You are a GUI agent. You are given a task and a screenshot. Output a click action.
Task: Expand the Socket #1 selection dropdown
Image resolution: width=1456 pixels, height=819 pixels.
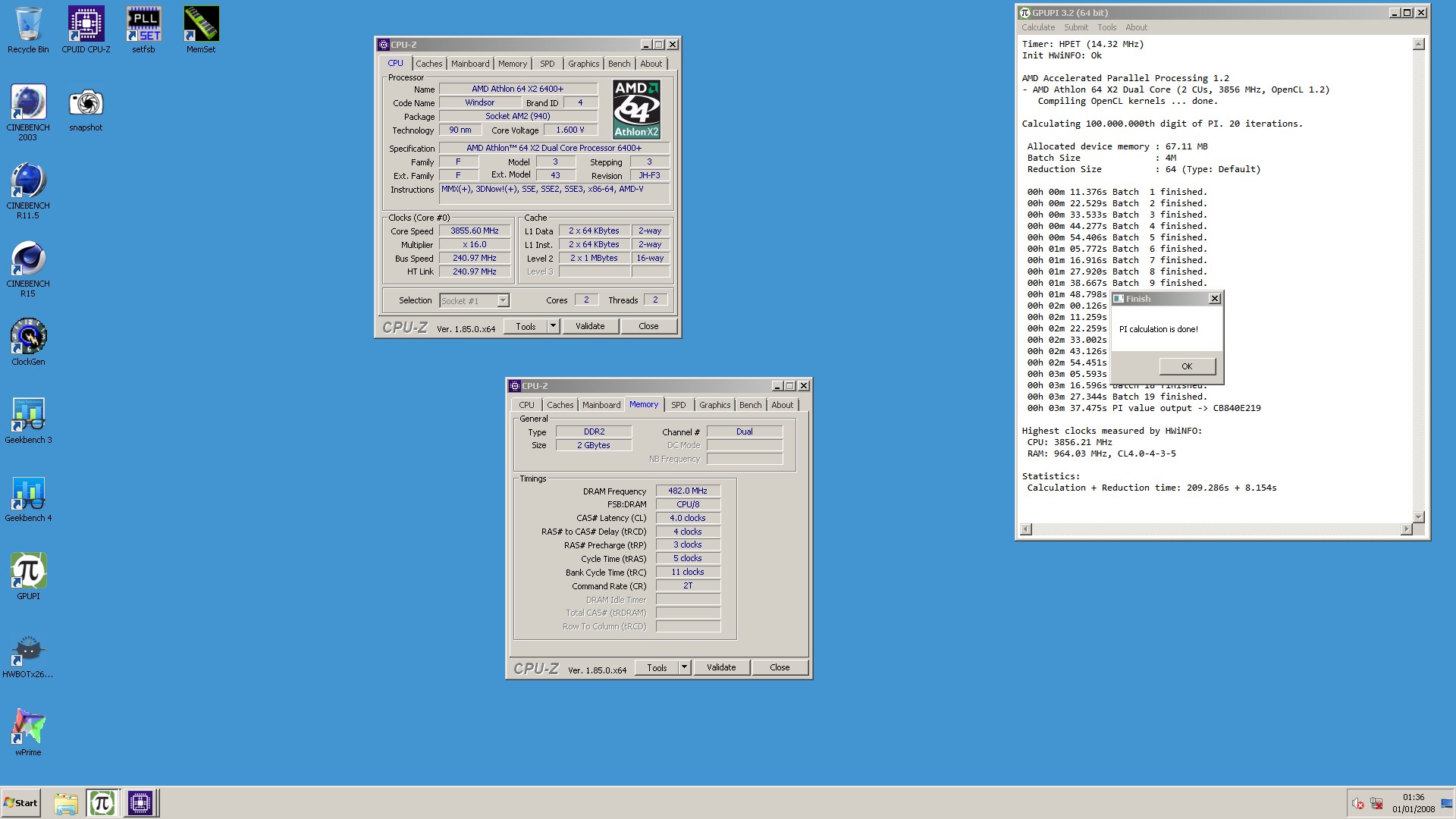(503, 301)
